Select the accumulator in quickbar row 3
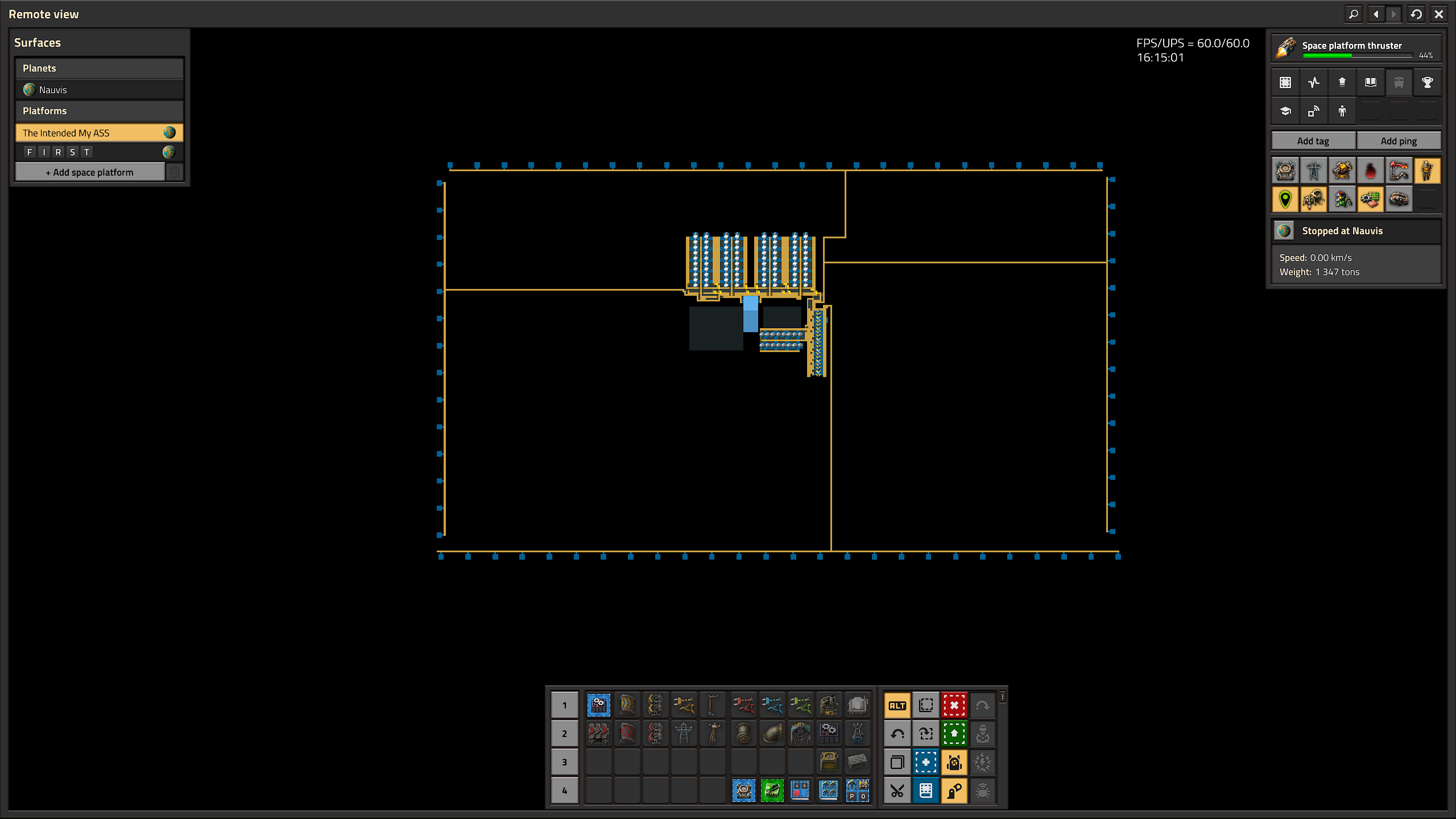The image size is (1456, 819). click(829, 762)
